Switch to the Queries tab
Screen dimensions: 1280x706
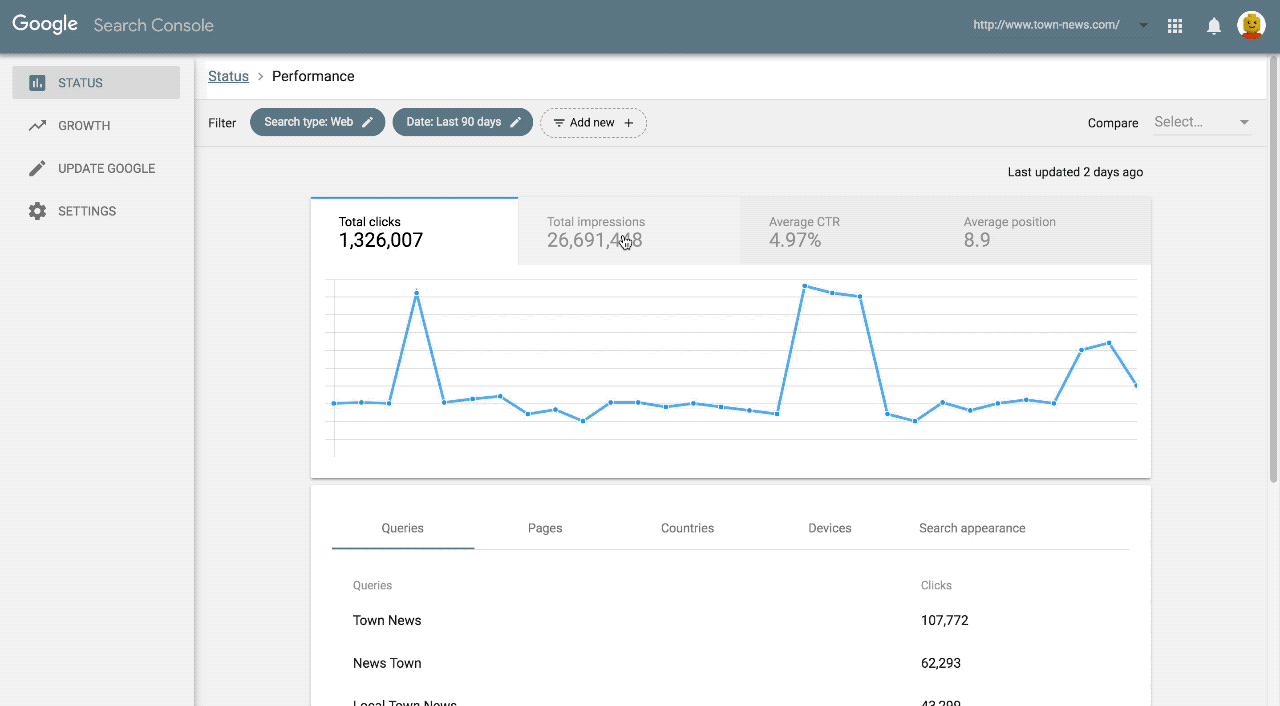click(403, 528)
